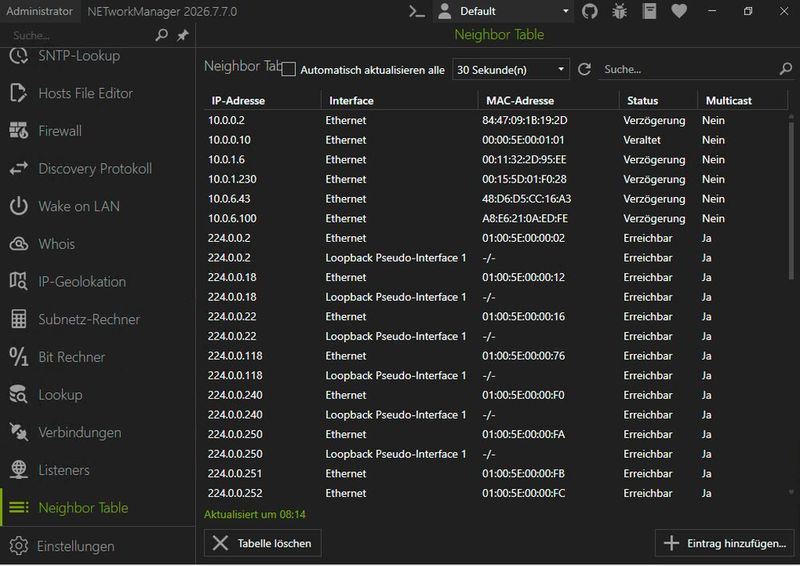Screen dimensions: 800x566
Task: Sort by the MAC-Adresse column header
Action: click(x=519, y=101)
